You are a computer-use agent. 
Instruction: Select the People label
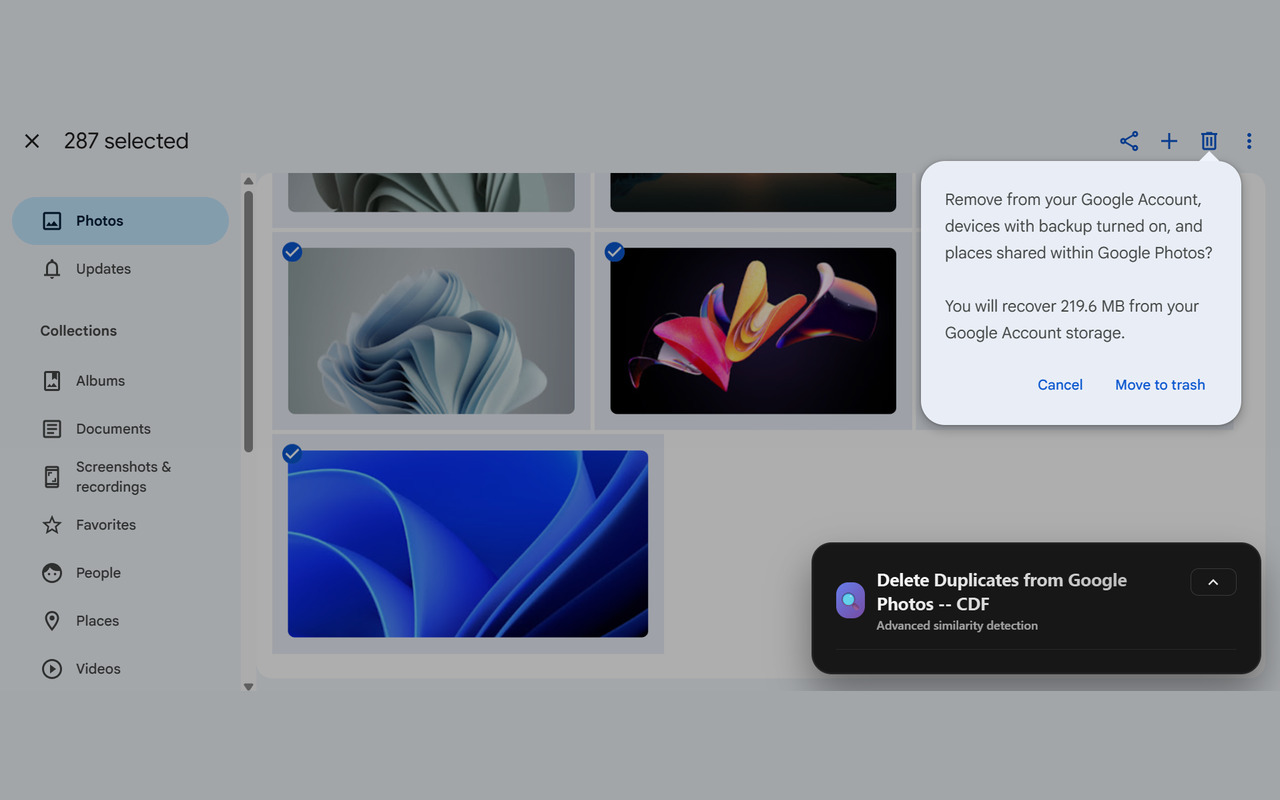click(98, 573)
